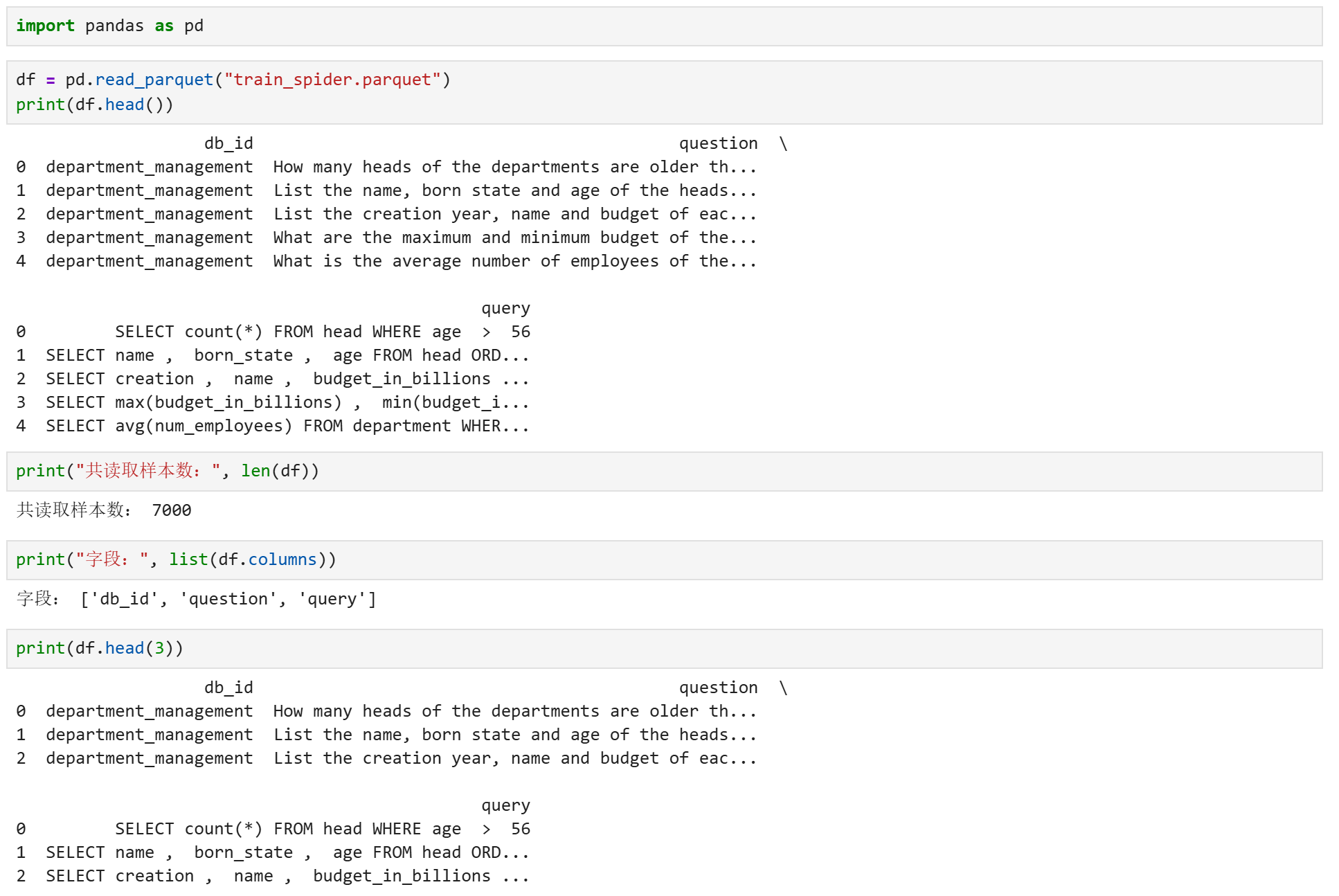The height and width of the screenshot is (896, 1339).
Task: Click the 'SELECT max(budget_in_billions)' query row
Action: 287,403
